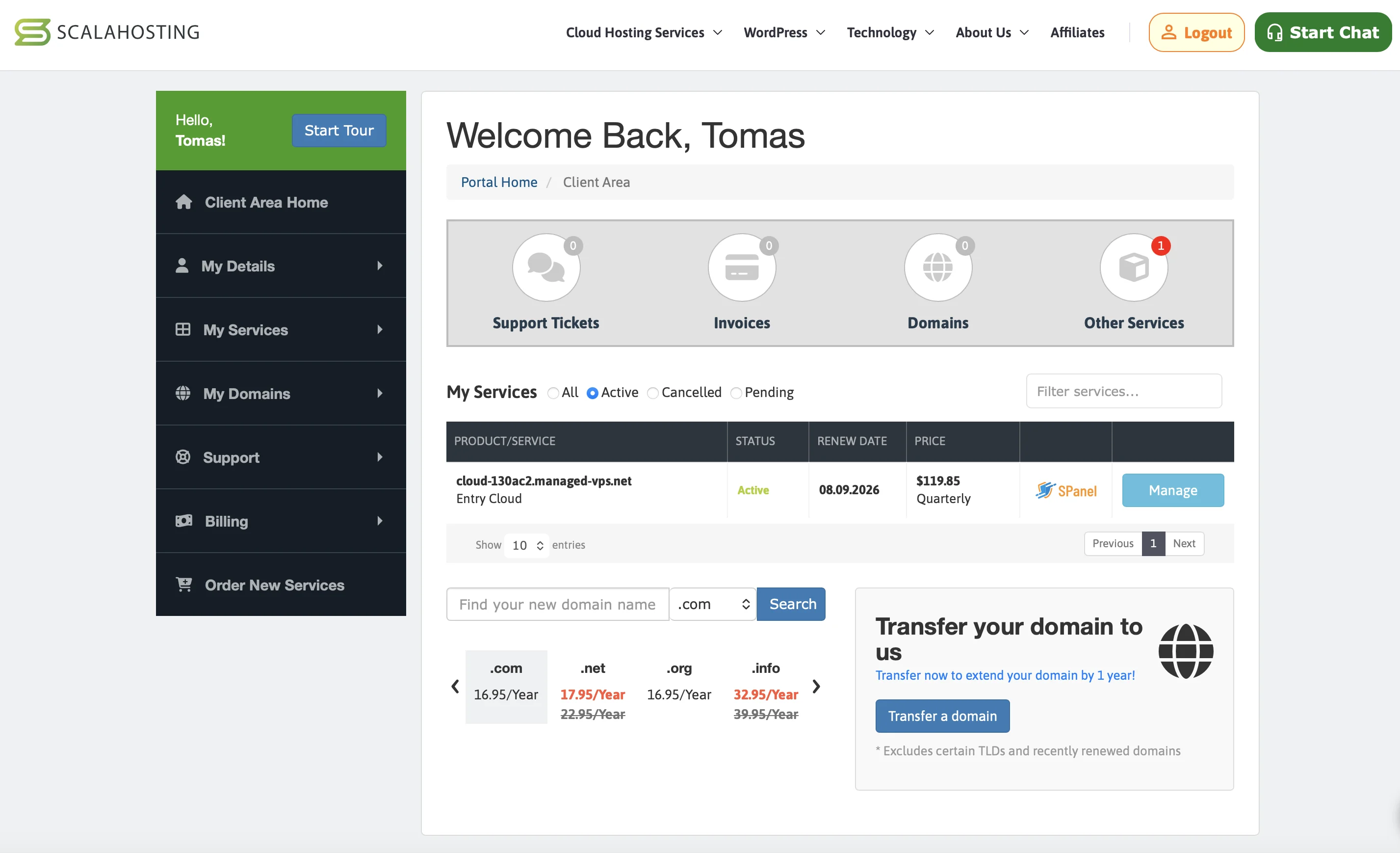Click the person icon beside My Details

pyautogui.click(x=182, y=266)
